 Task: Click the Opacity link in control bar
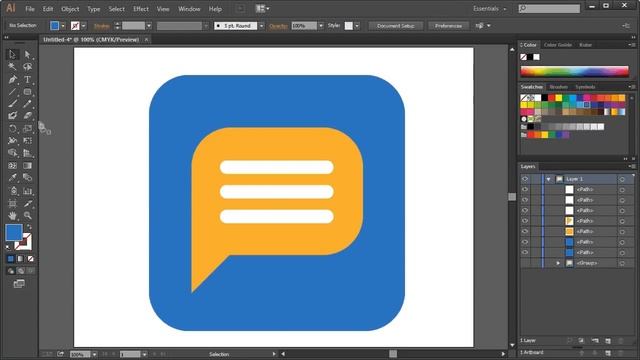tap(278, 26)
